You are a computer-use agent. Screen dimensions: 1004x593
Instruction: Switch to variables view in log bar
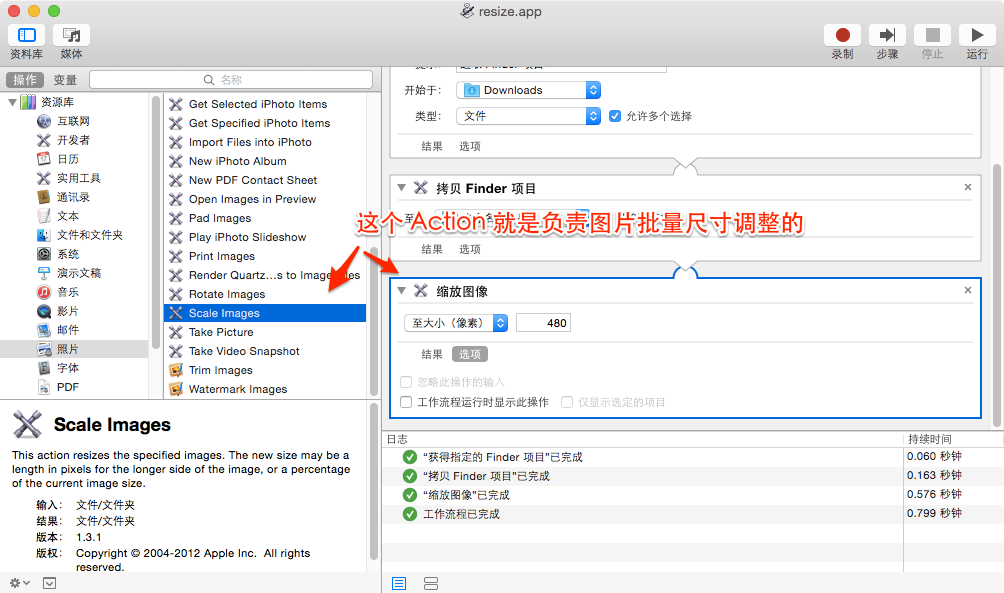click(431, 583)
